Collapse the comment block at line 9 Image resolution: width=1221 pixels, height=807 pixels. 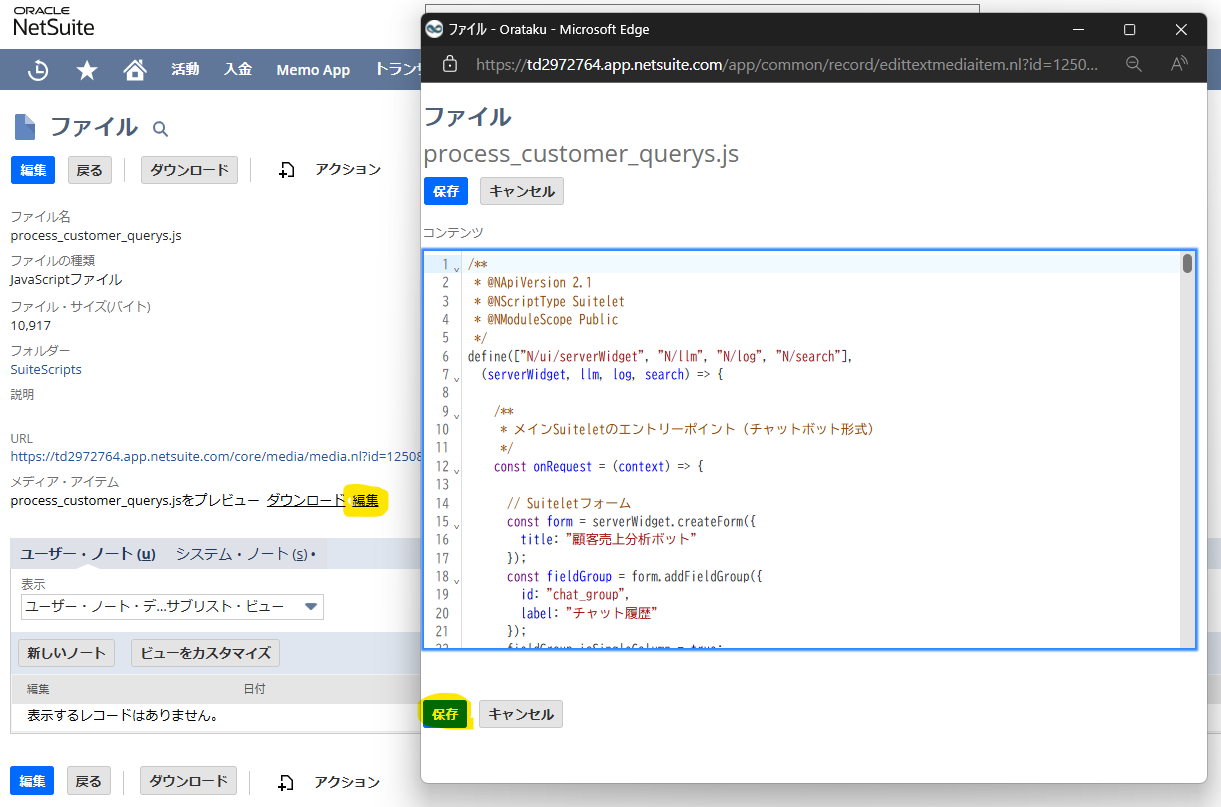[x=457, y=414]
